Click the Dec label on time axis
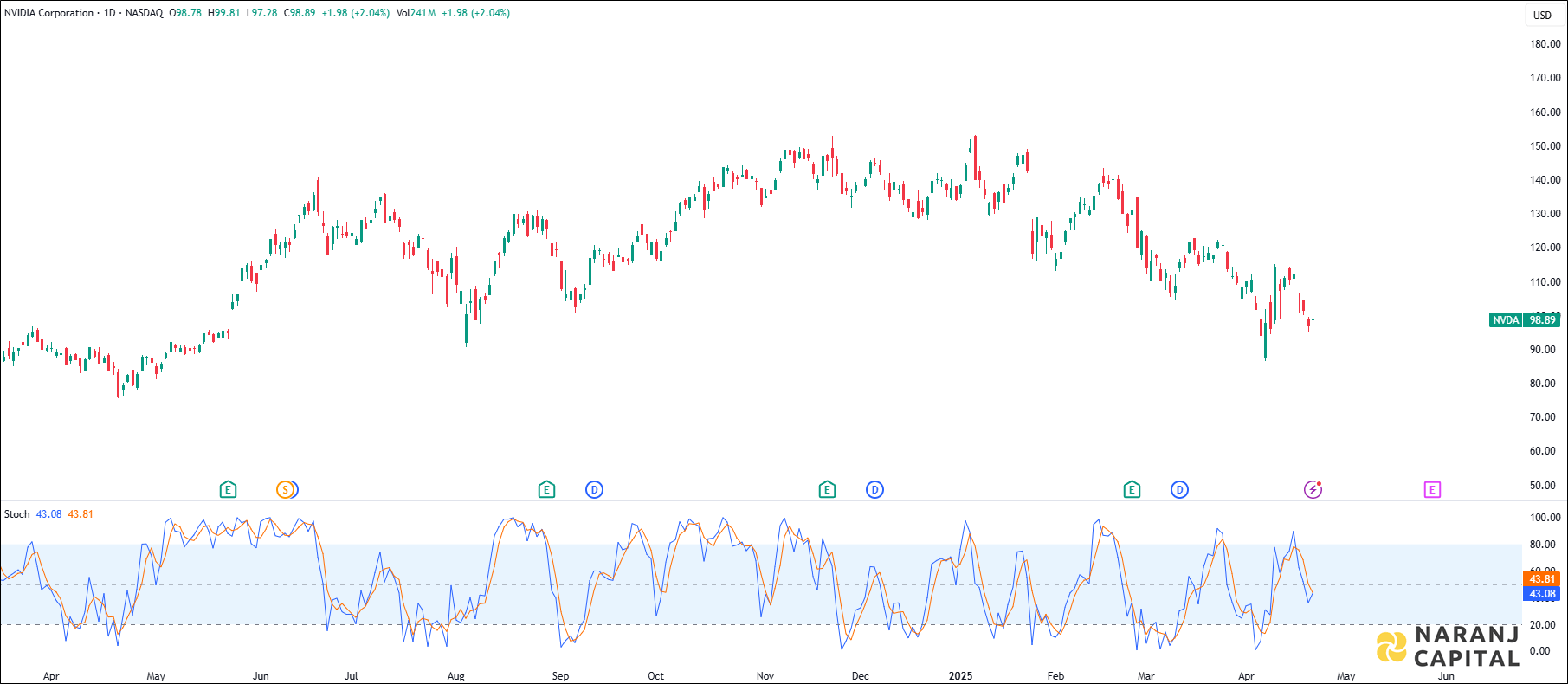This screenshot has height=684, width=1568. [860, 676]
